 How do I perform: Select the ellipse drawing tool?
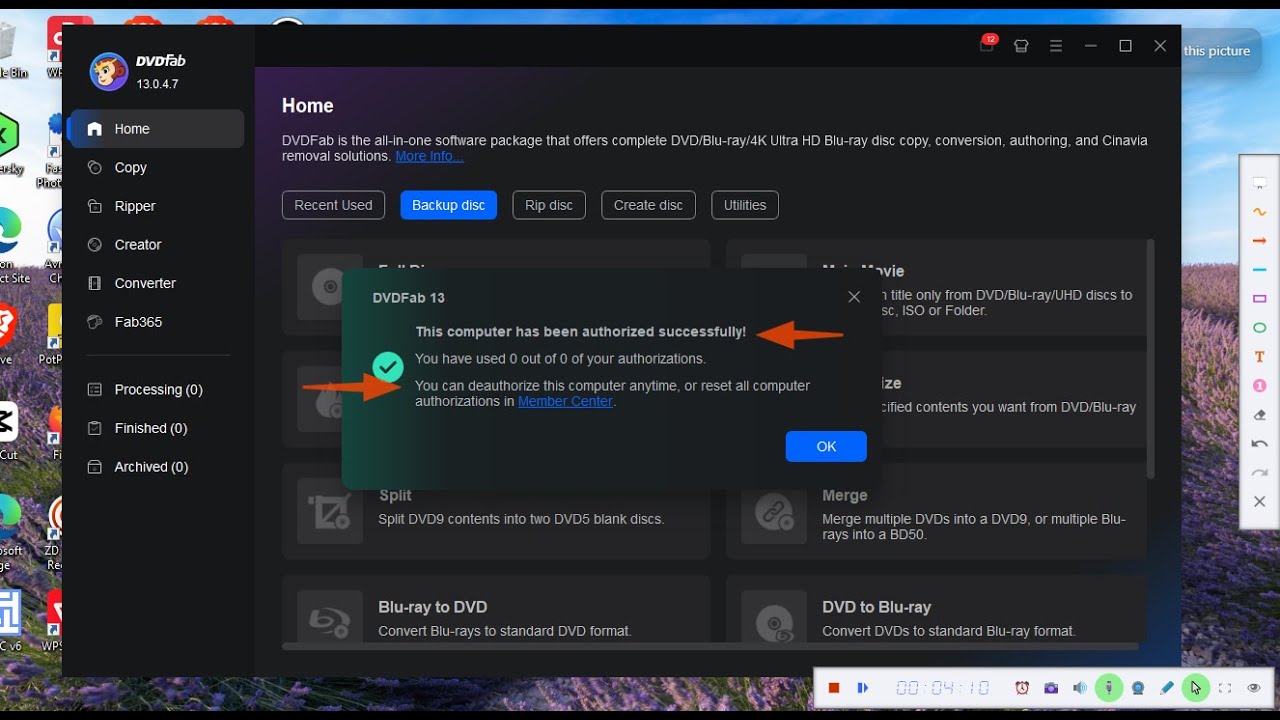point(1260,328)
